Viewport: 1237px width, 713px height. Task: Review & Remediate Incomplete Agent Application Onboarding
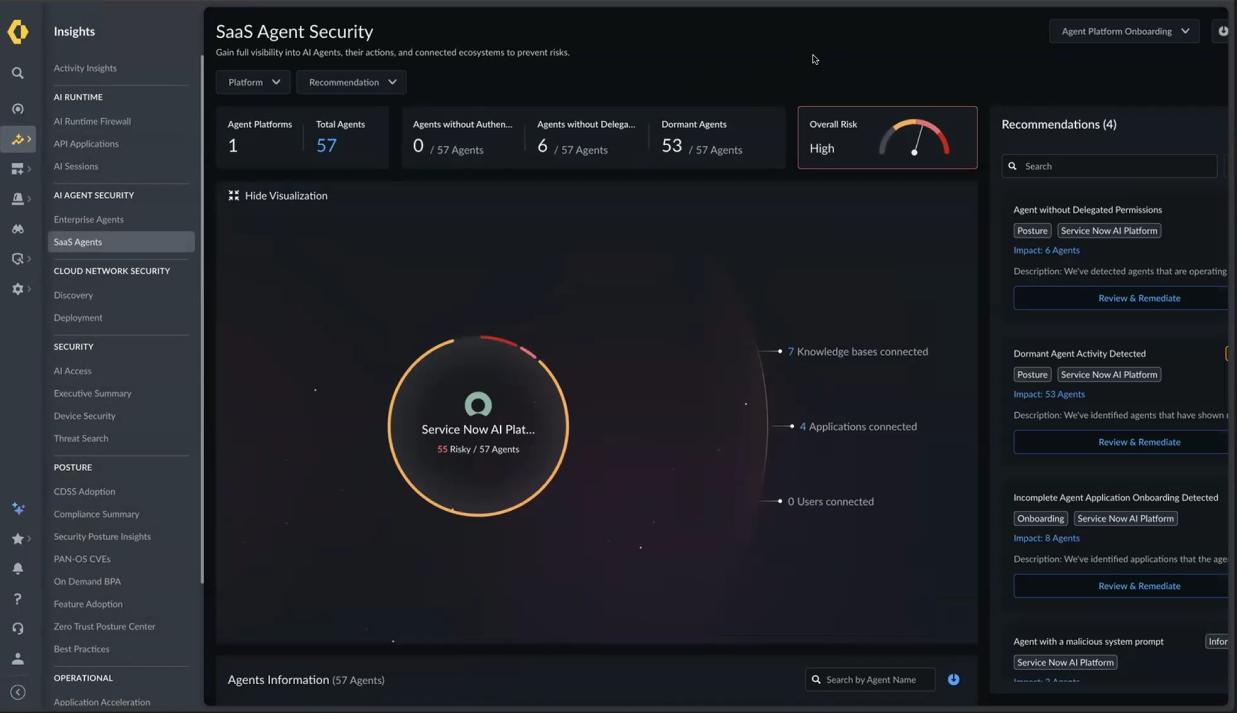[x=1121, y=586]
